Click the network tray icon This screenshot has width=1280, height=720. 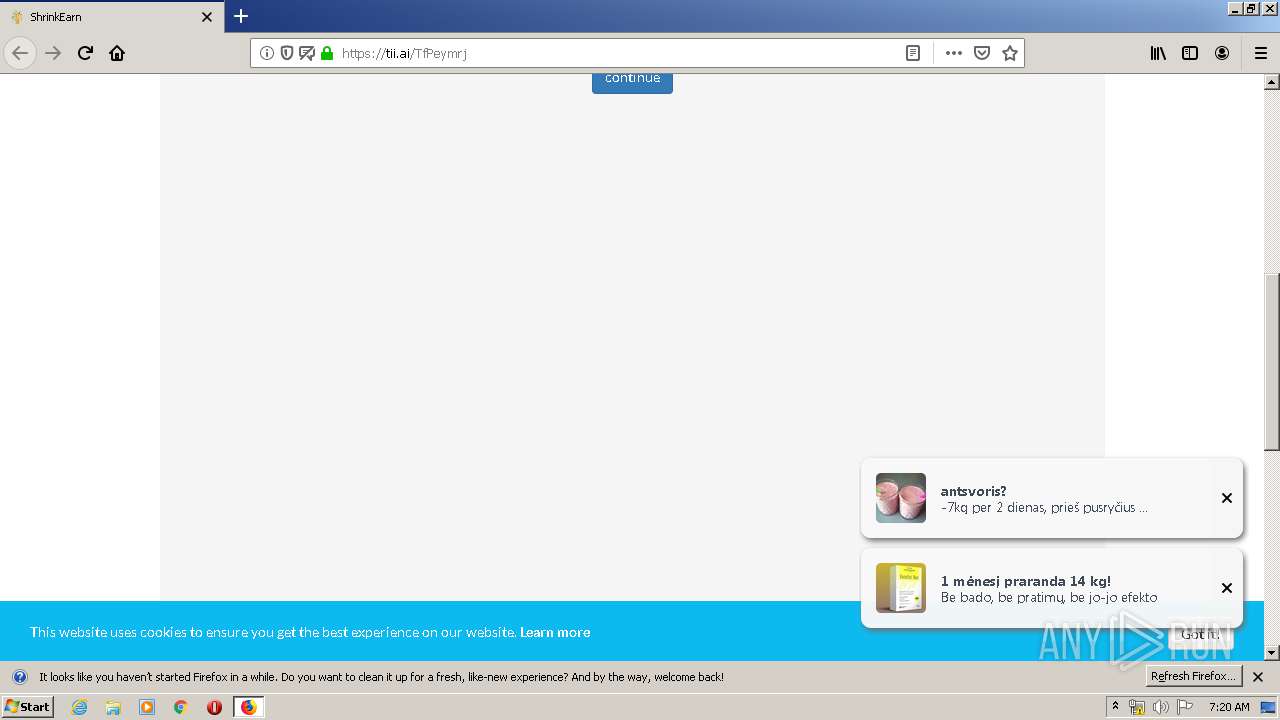(1137, 707)
